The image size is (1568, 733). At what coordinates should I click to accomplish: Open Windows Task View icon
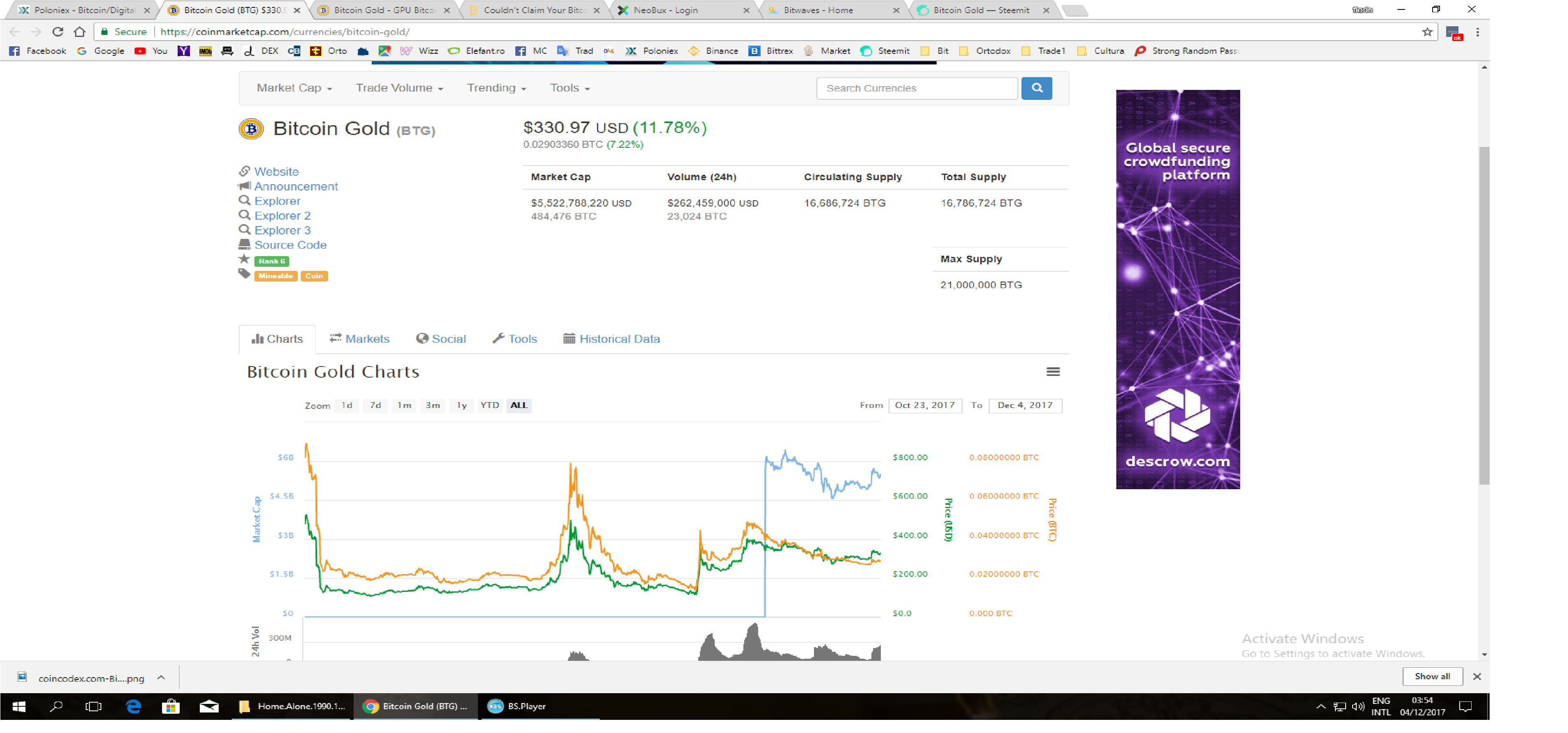(x=94, y=707)
